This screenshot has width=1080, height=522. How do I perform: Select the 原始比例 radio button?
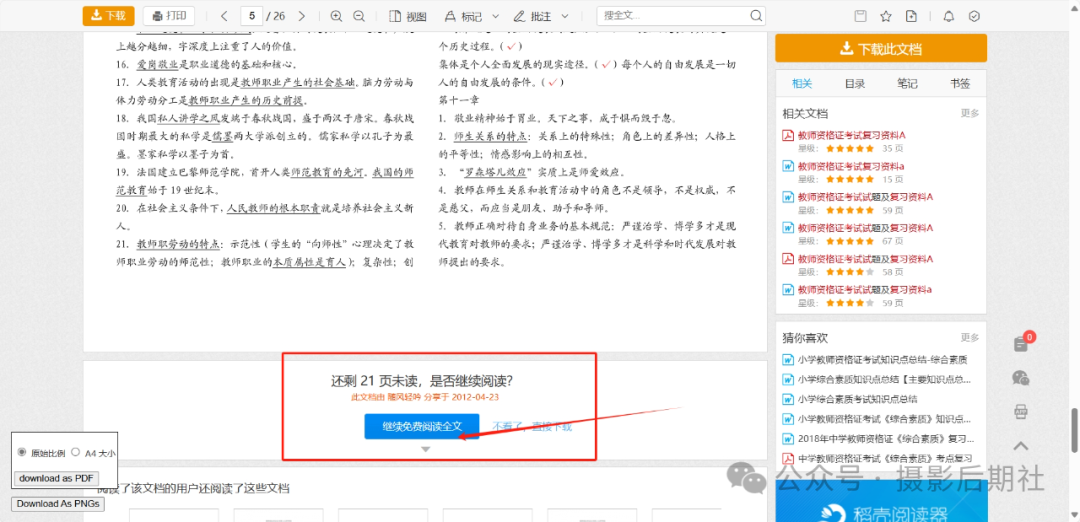tap(22, 452)
